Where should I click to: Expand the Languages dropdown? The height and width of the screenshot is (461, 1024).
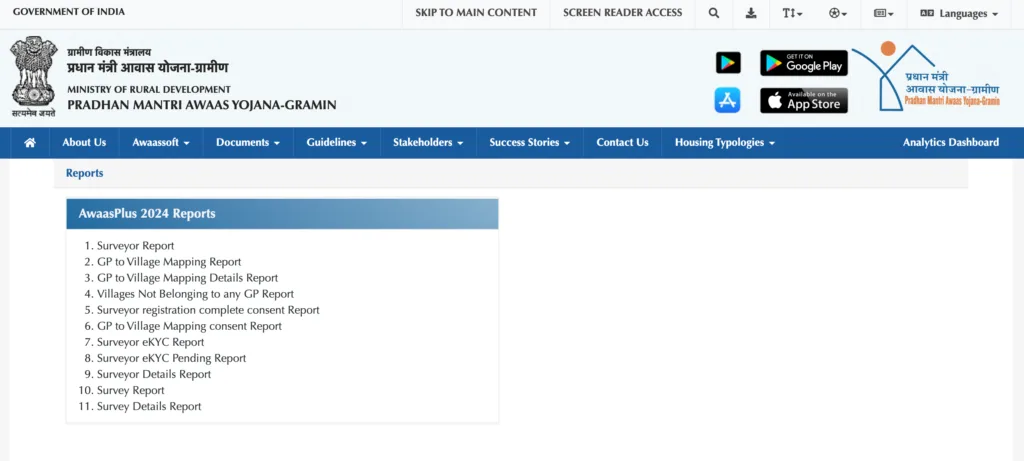click(x=959, y=13)
